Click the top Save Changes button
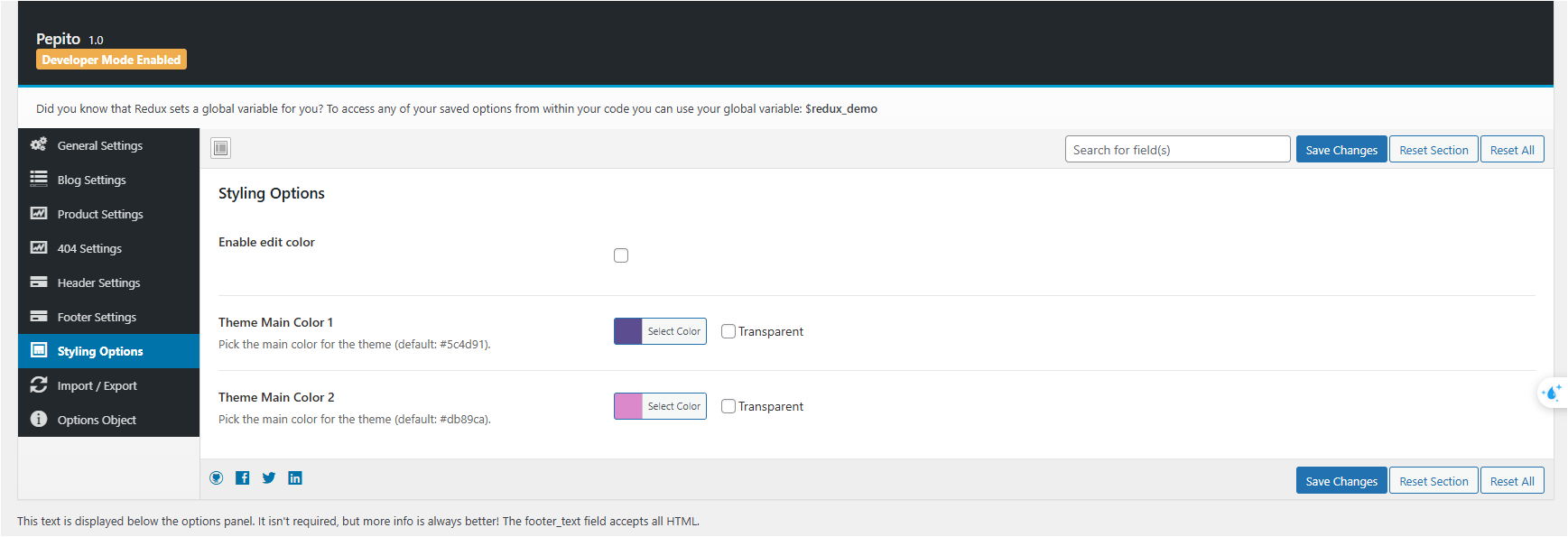Image resolution: width=1568 pixels, height=537 pixels. pos(1341,150)
